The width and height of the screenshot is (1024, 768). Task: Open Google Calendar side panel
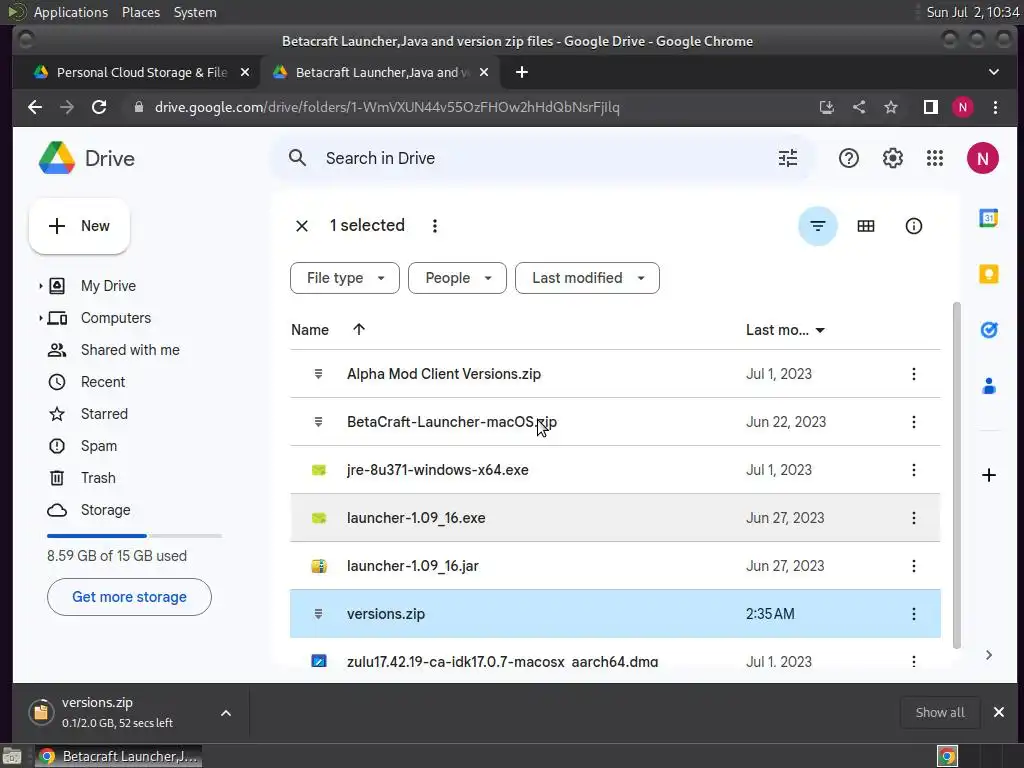[988, 218]
